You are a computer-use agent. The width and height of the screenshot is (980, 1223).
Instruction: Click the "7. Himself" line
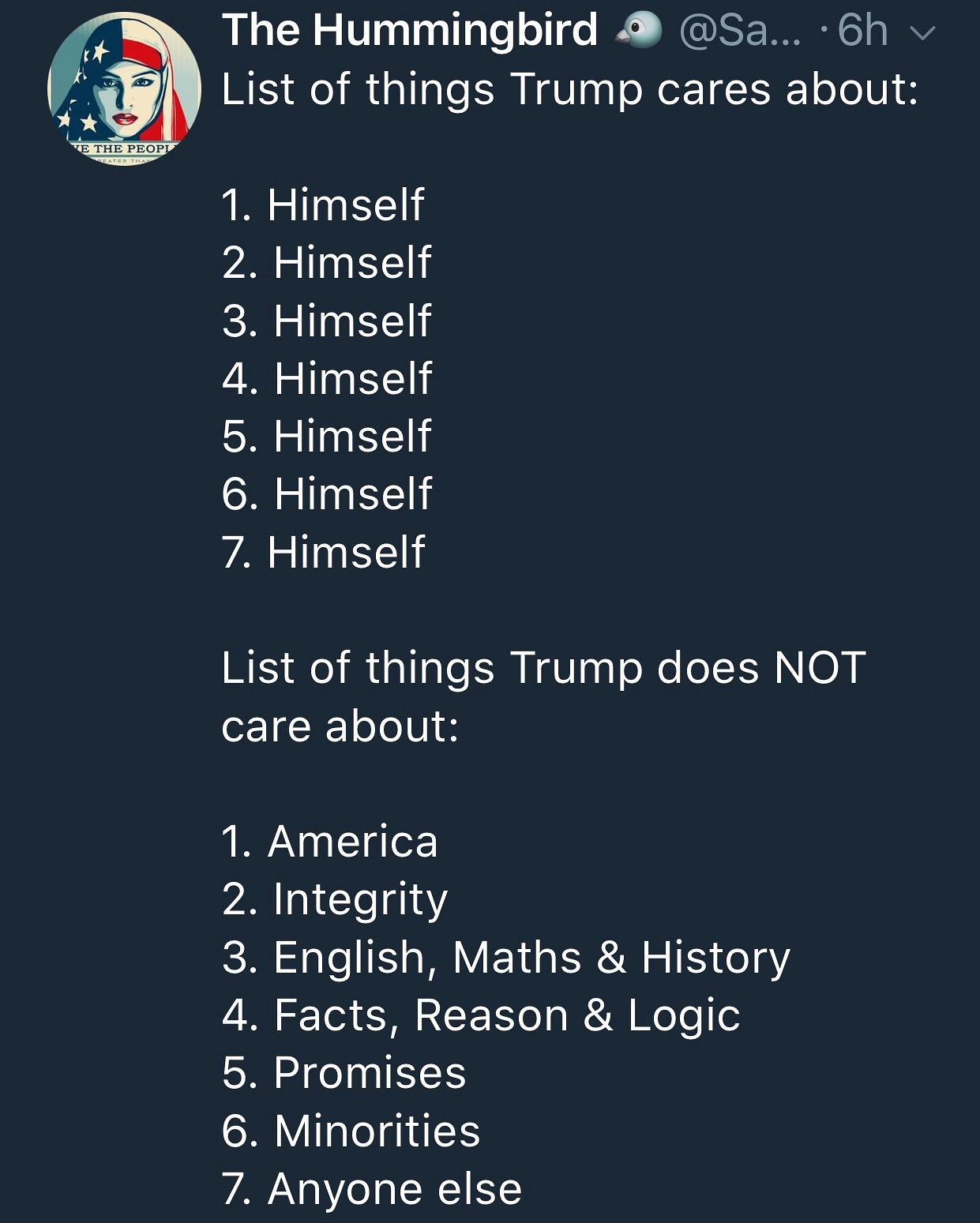pos(323,552)
